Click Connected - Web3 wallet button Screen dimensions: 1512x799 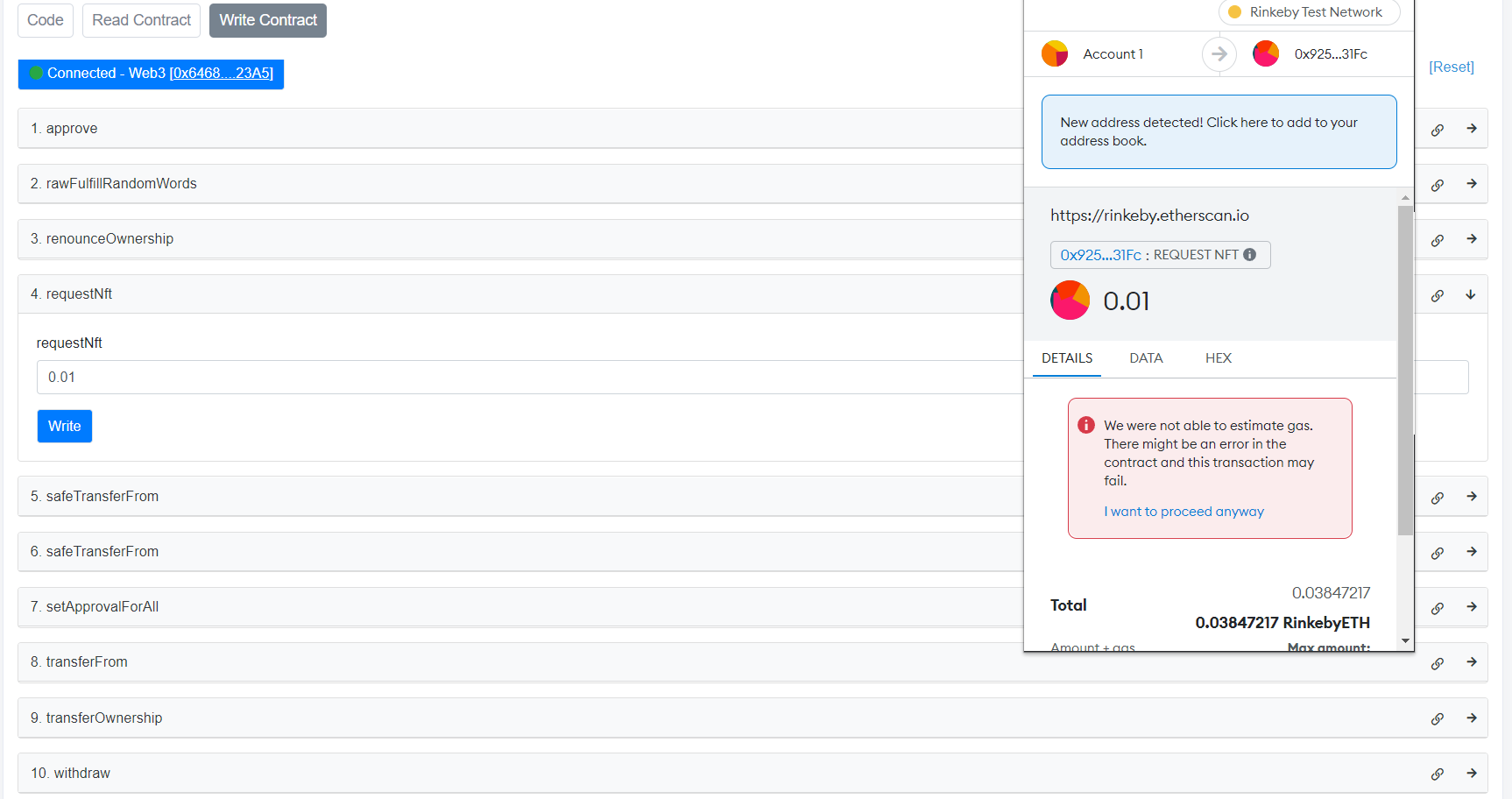[151, 74]
